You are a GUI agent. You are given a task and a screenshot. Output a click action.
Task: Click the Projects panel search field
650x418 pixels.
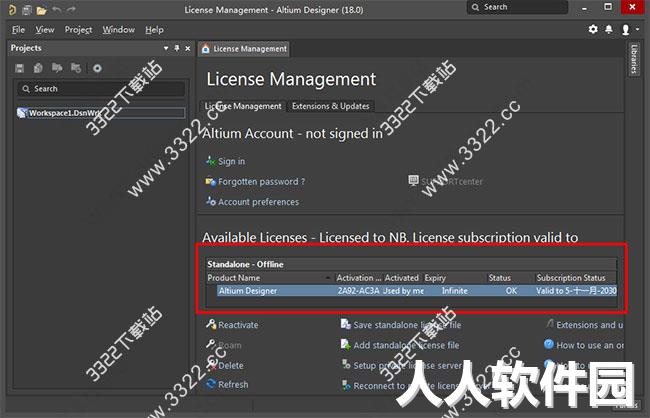(x=101, y=89)
